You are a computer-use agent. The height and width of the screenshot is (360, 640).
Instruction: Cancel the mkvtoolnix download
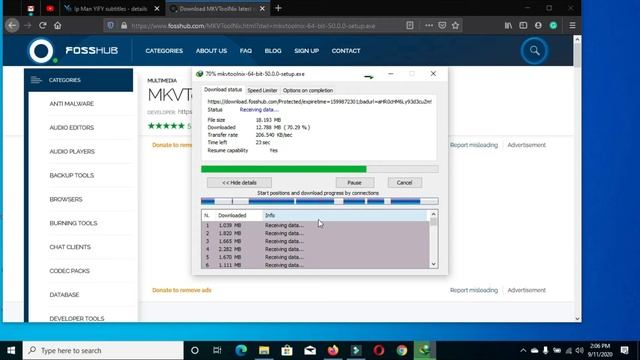click(404, 182)
